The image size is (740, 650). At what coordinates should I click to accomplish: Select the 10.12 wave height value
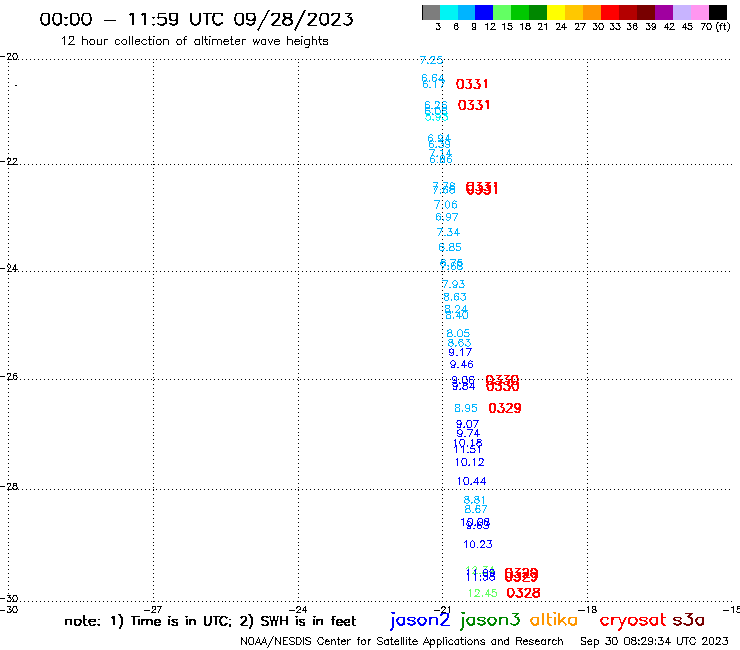pos(470,462)
